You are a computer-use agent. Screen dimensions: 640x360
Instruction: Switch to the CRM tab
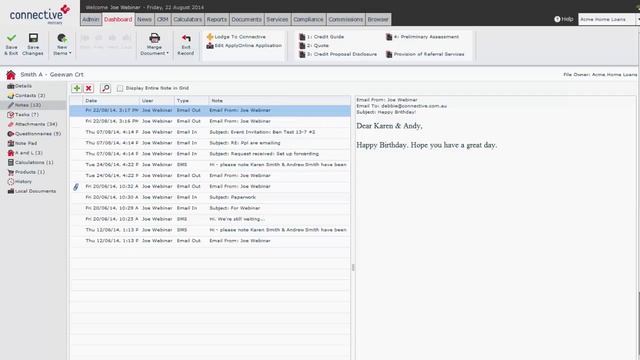162,19
